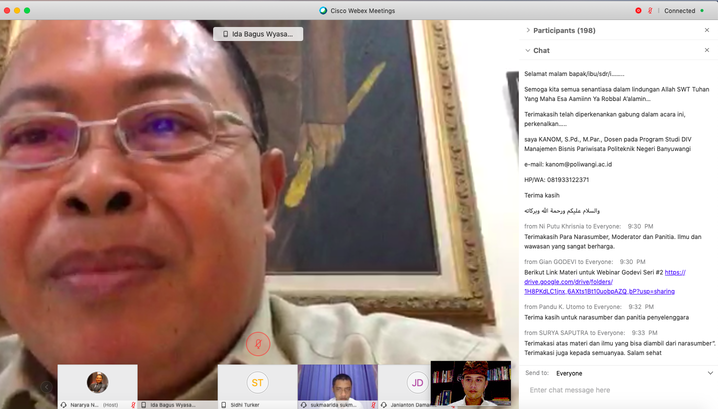Close the Chat panel

[706, 50]
